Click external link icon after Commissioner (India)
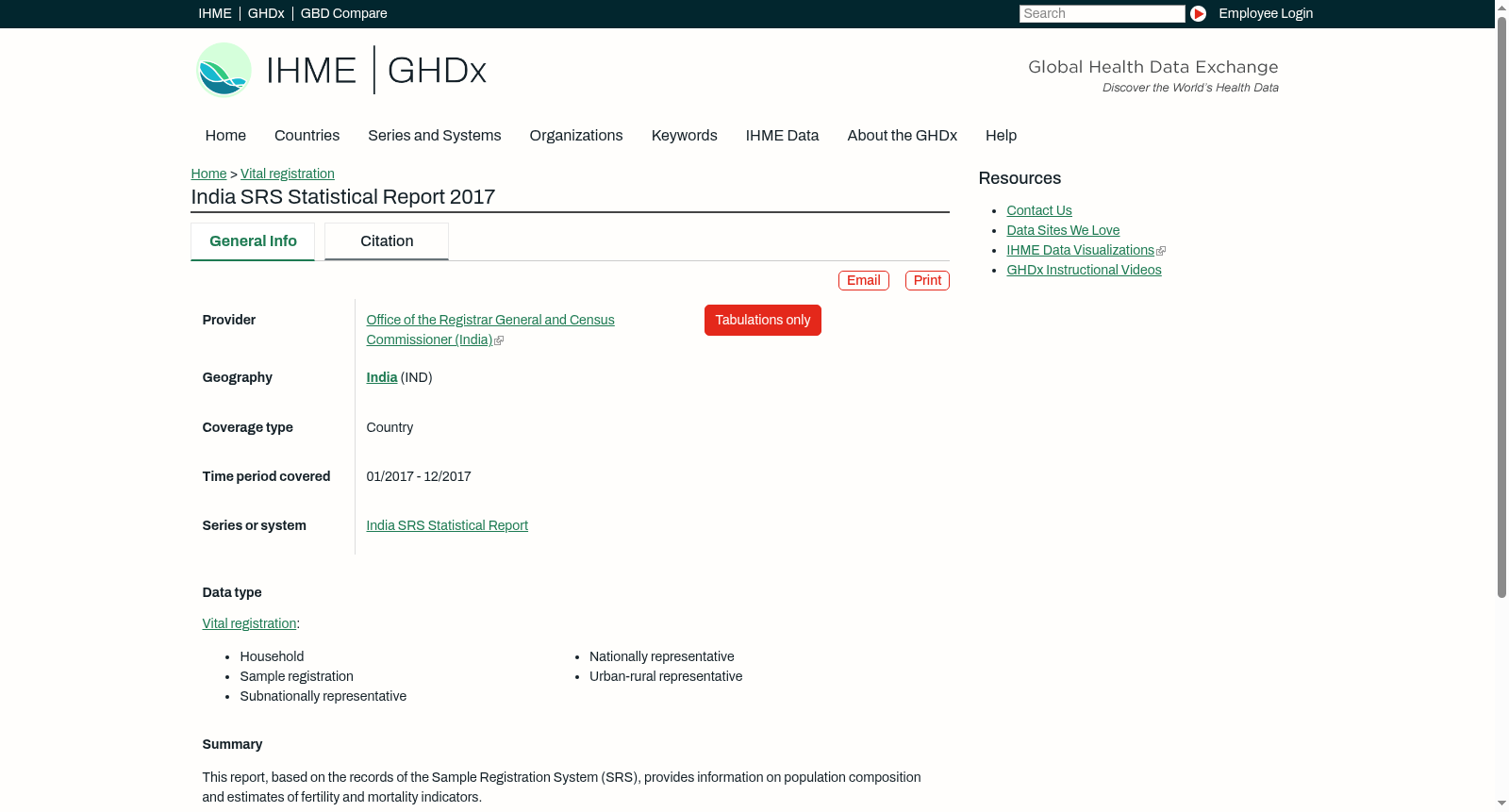Image resolution: width=1509 pixels, height=812 pixels. 499,340
